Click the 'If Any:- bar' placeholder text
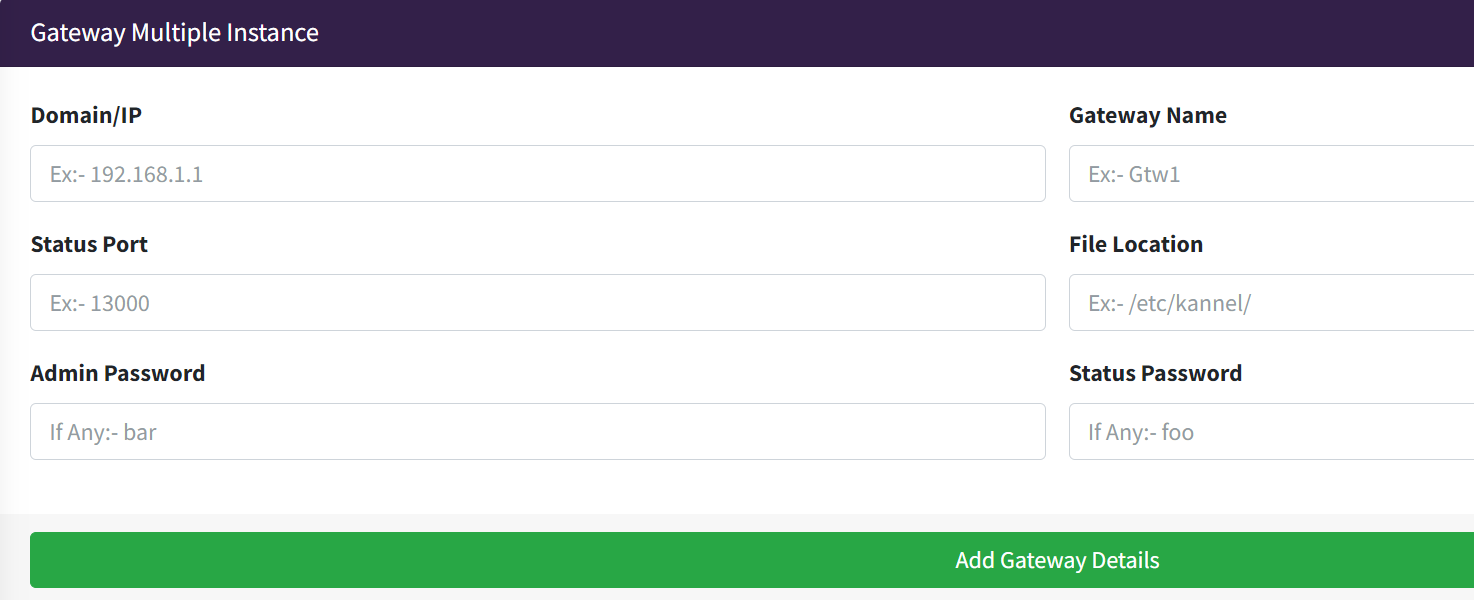The width and height of the screenshot is (1474, 600). pos(103,432)
